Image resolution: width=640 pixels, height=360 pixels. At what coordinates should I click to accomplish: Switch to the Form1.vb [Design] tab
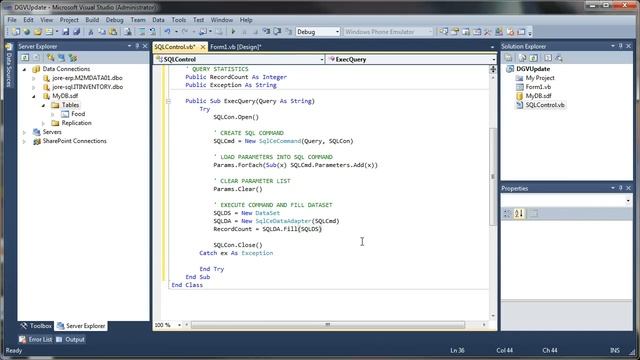point(236,47)
